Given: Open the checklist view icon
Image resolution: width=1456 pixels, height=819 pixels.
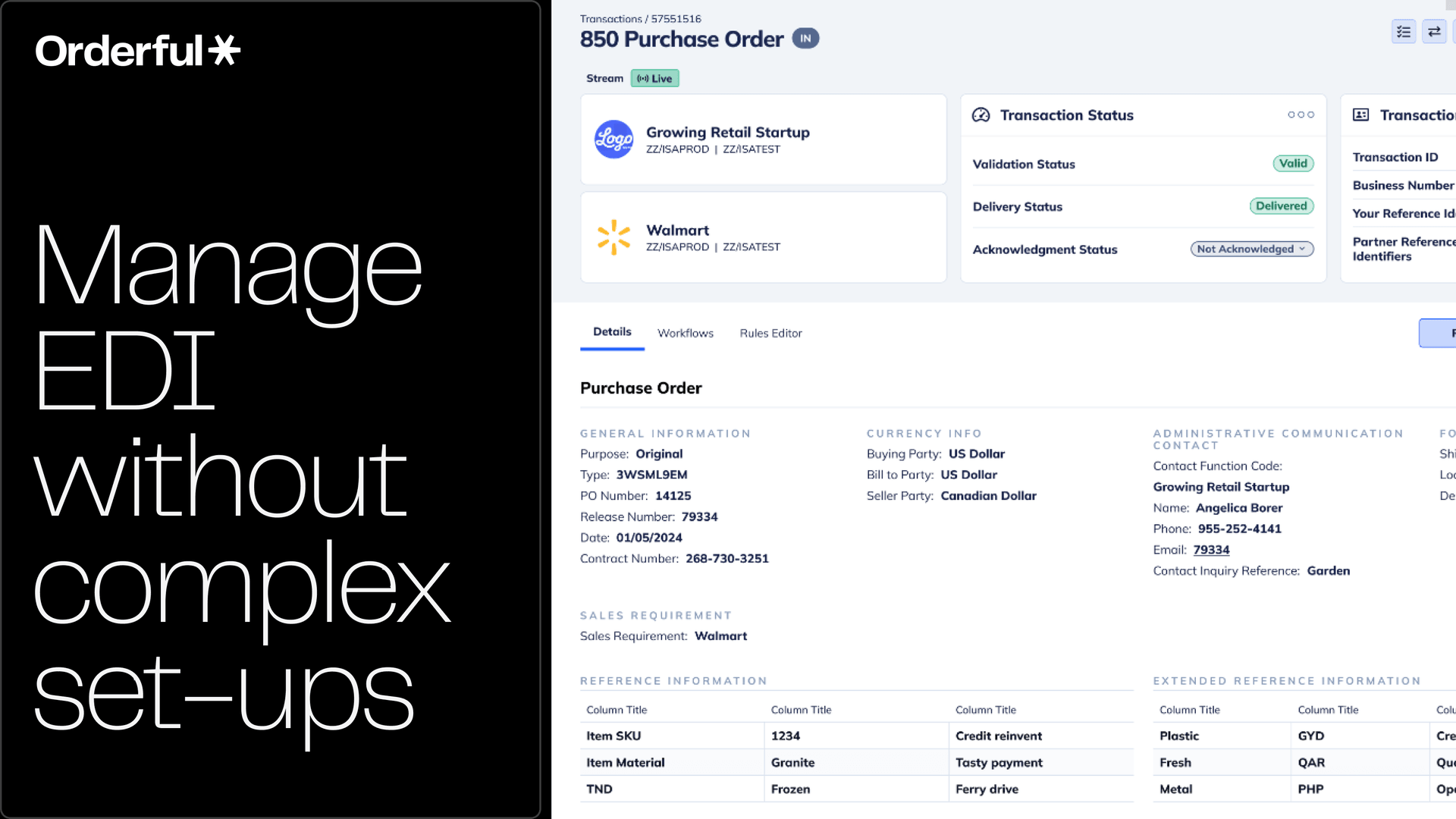Looking at the screenshot, I should click(1404, 32).
